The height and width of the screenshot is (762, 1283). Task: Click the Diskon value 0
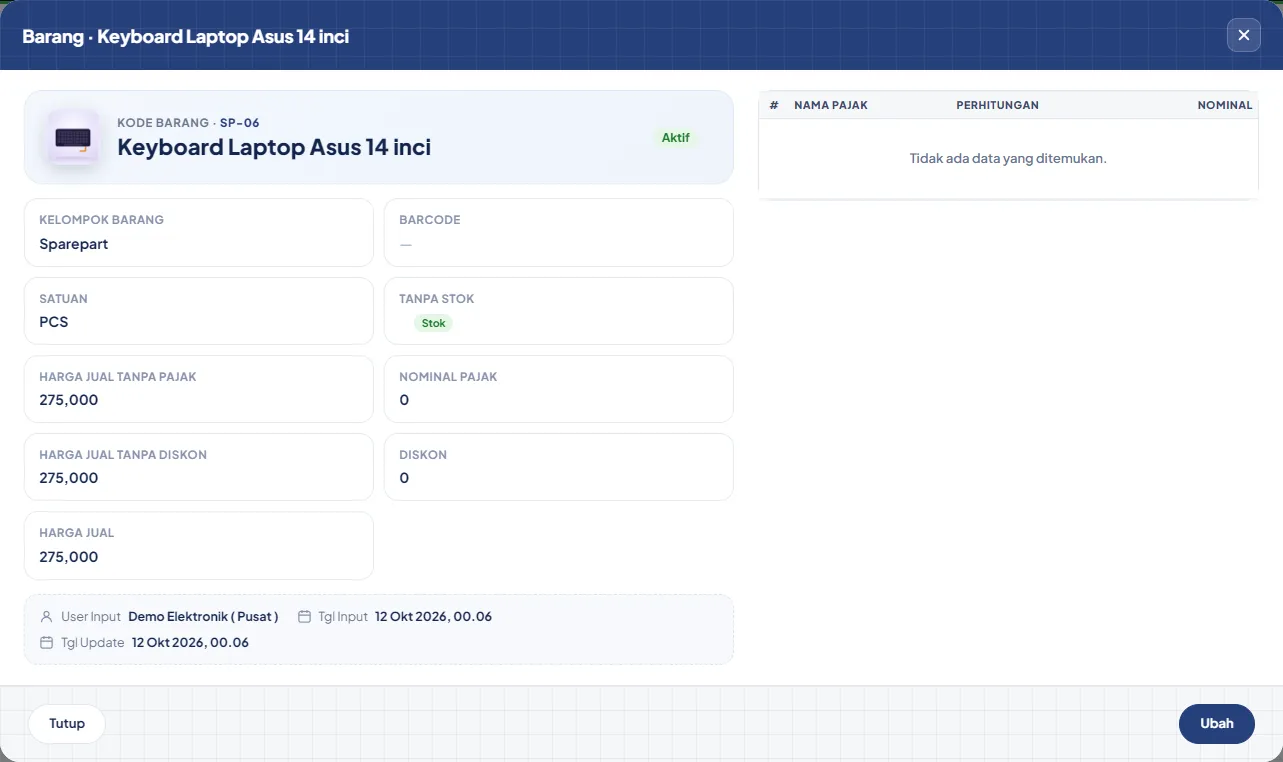click(x=404, y=478)
